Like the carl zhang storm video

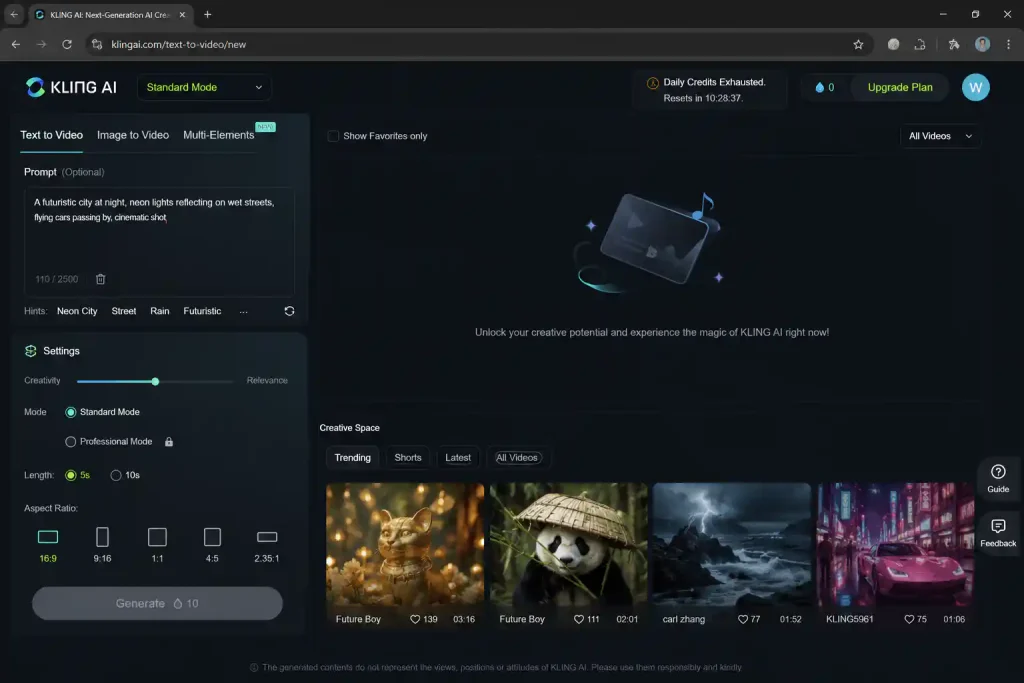pos(743,619)
